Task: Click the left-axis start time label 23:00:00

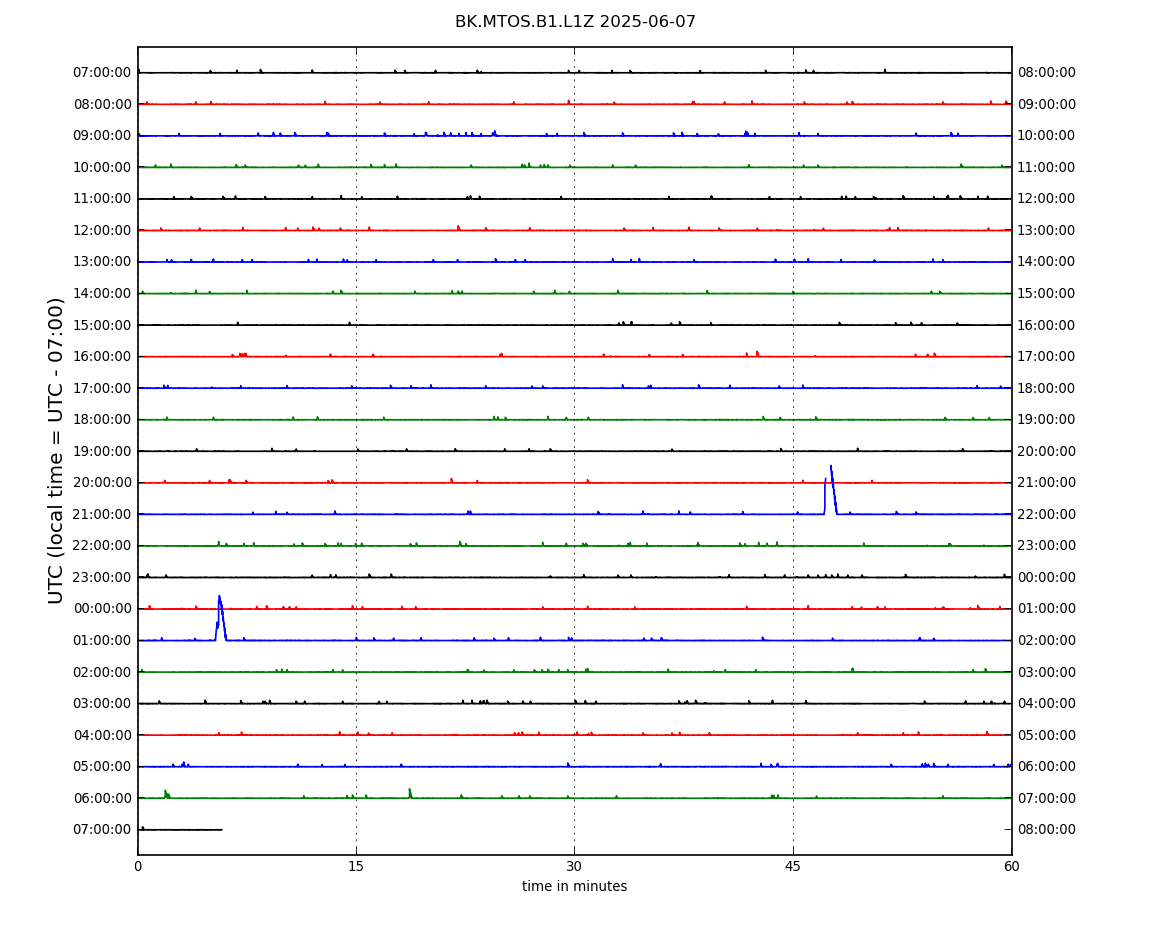Action: [103, 577]
